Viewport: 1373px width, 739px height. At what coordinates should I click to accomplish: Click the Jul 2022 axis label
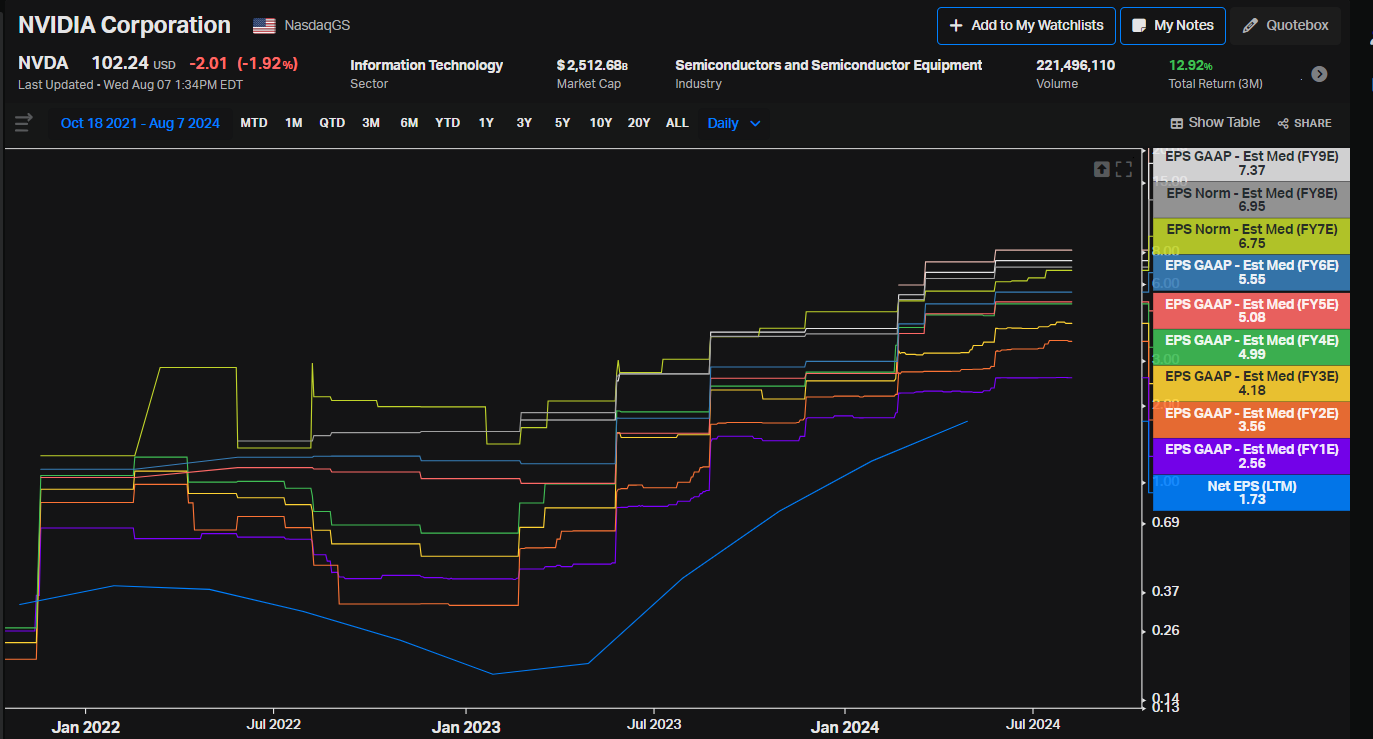[x=272, y=724]
